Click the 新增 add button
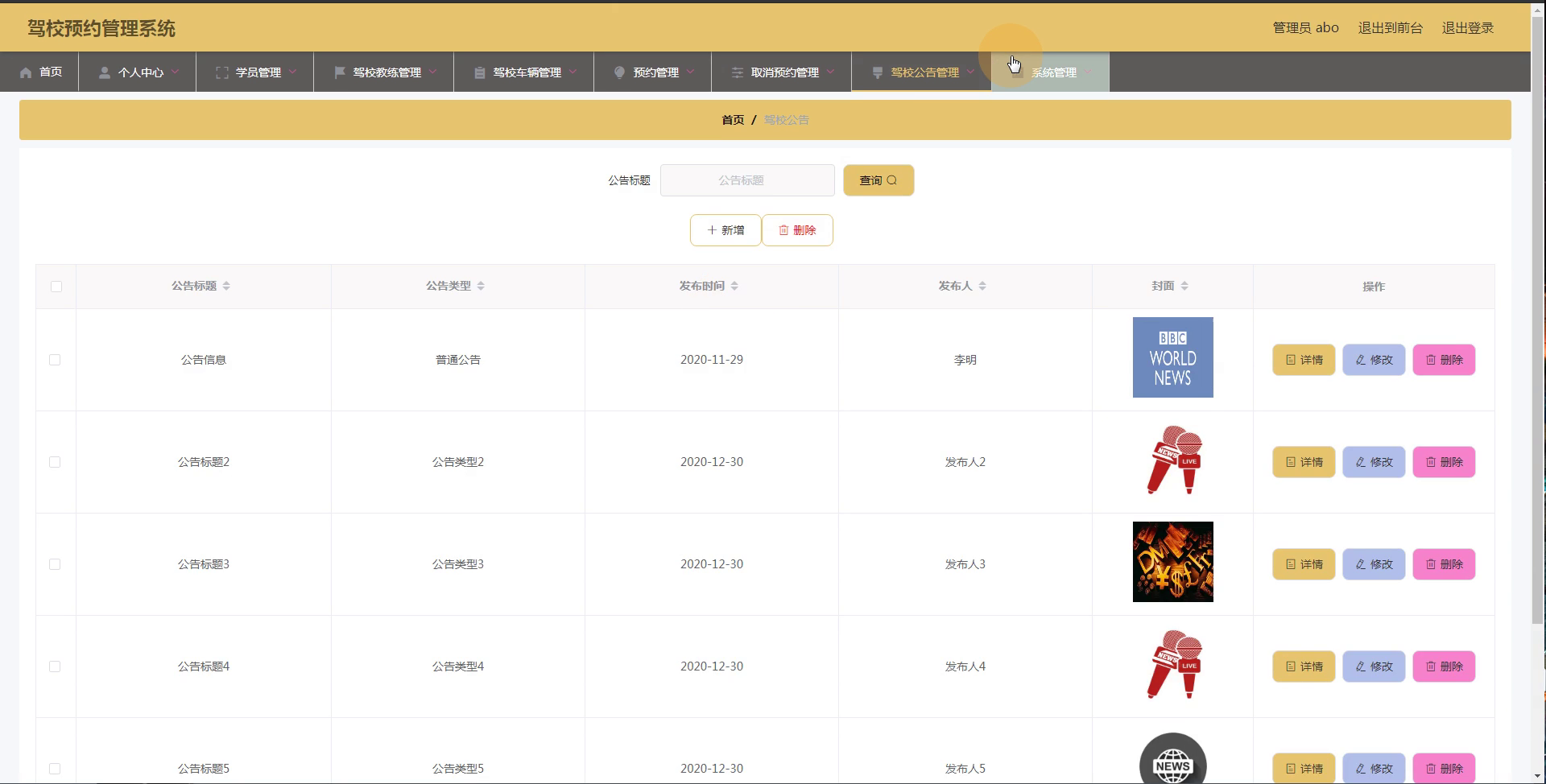Viewport: 1546px width, 784px height. click(x=725, y=230)
